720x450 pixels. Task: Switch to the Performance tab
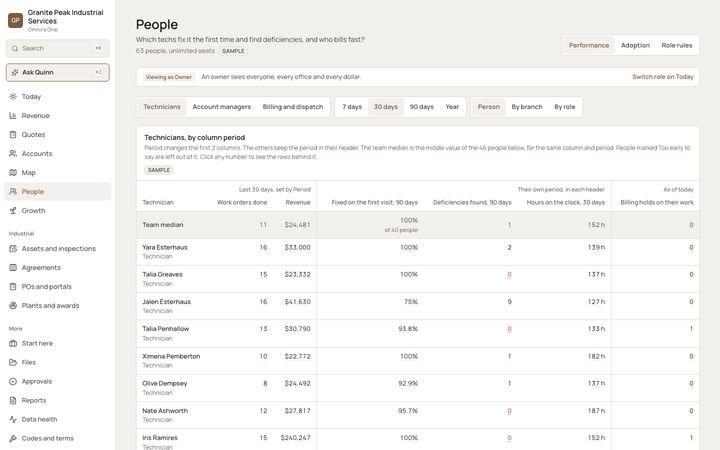pyautogui.click(x=589, y=45)
